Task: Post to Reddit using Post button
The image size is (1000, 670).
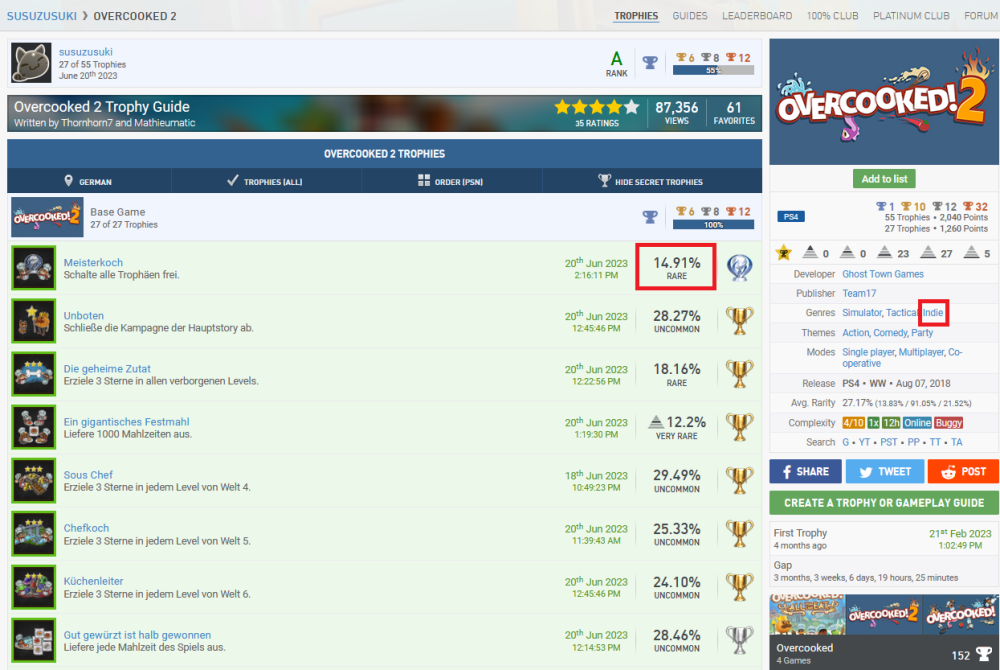Action: point(963,471)
